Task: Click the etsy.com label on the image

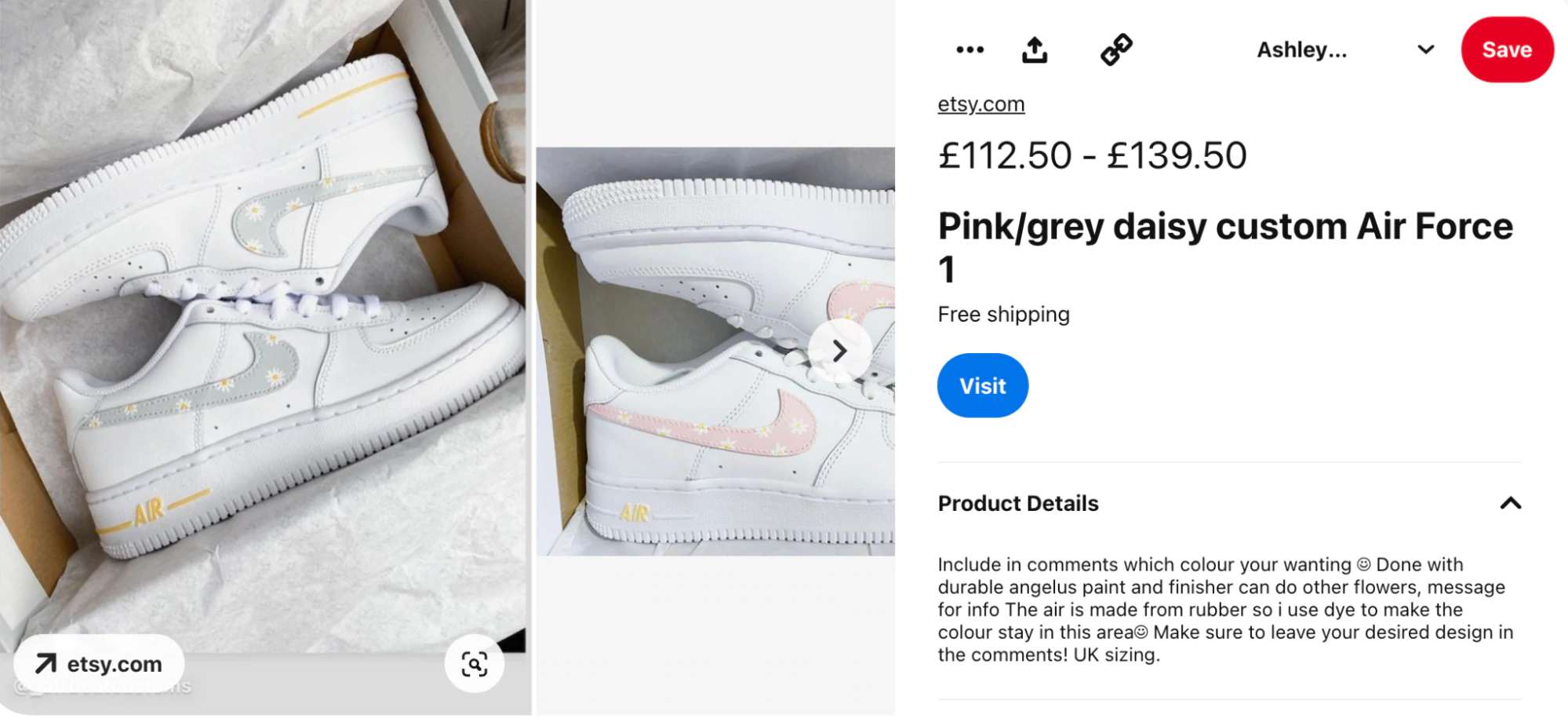Action: click(x=115, y=664)
